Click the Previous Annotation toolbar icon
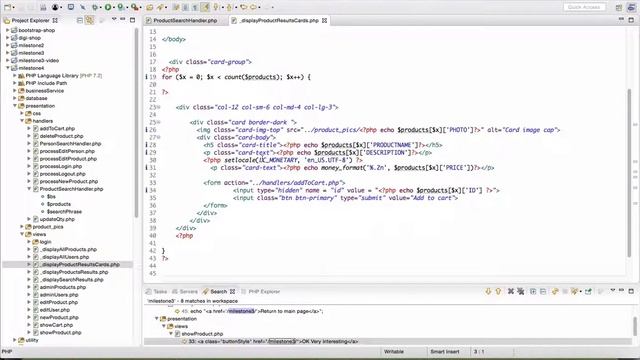Viewport: 640px width, 360px height. point(229,7)
